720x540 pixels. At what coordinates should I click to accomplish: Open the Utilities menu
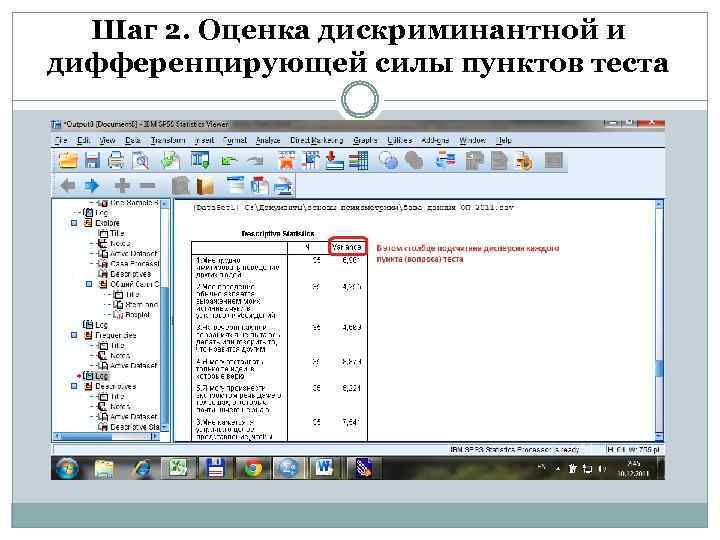(399, 141)
